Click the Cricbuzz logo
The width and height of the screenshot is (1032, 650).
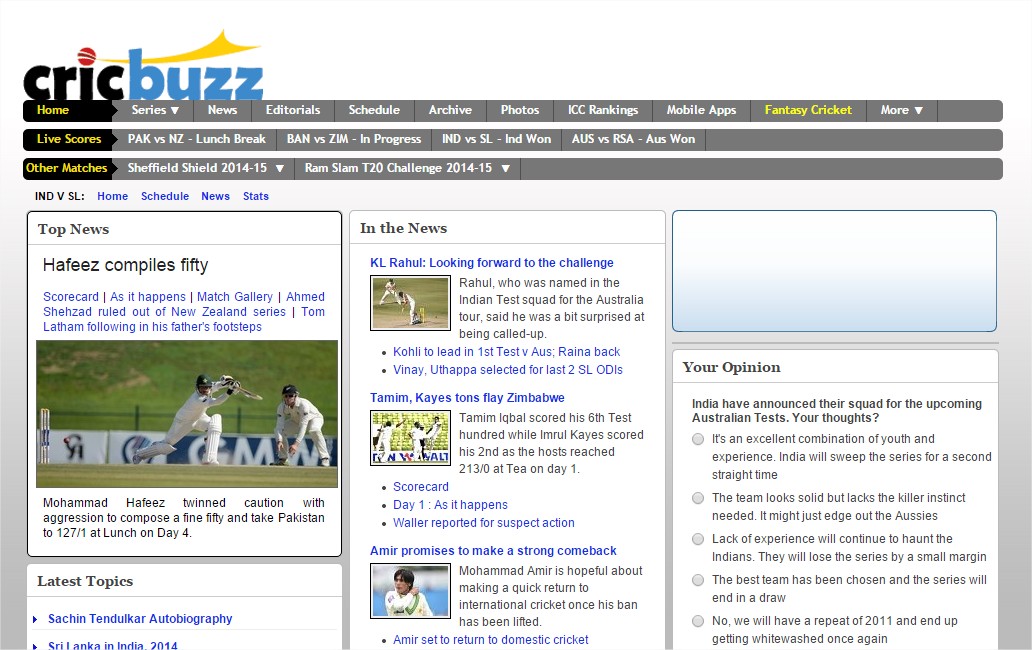tap(143, 66)
